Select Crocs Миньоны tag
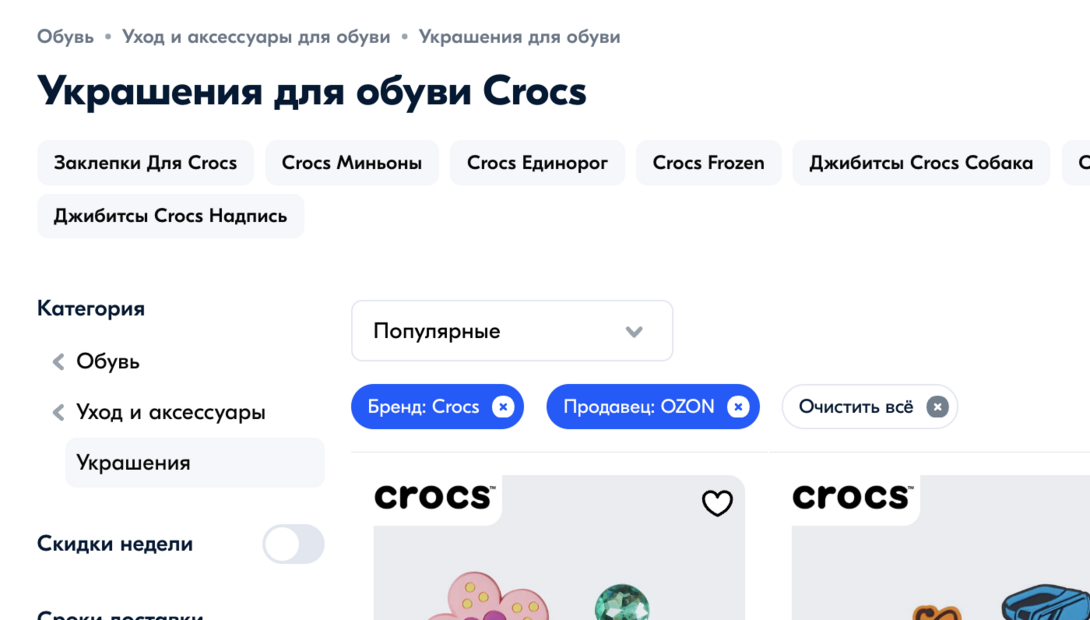This screenshot has width=1090, height=620. 352,163
